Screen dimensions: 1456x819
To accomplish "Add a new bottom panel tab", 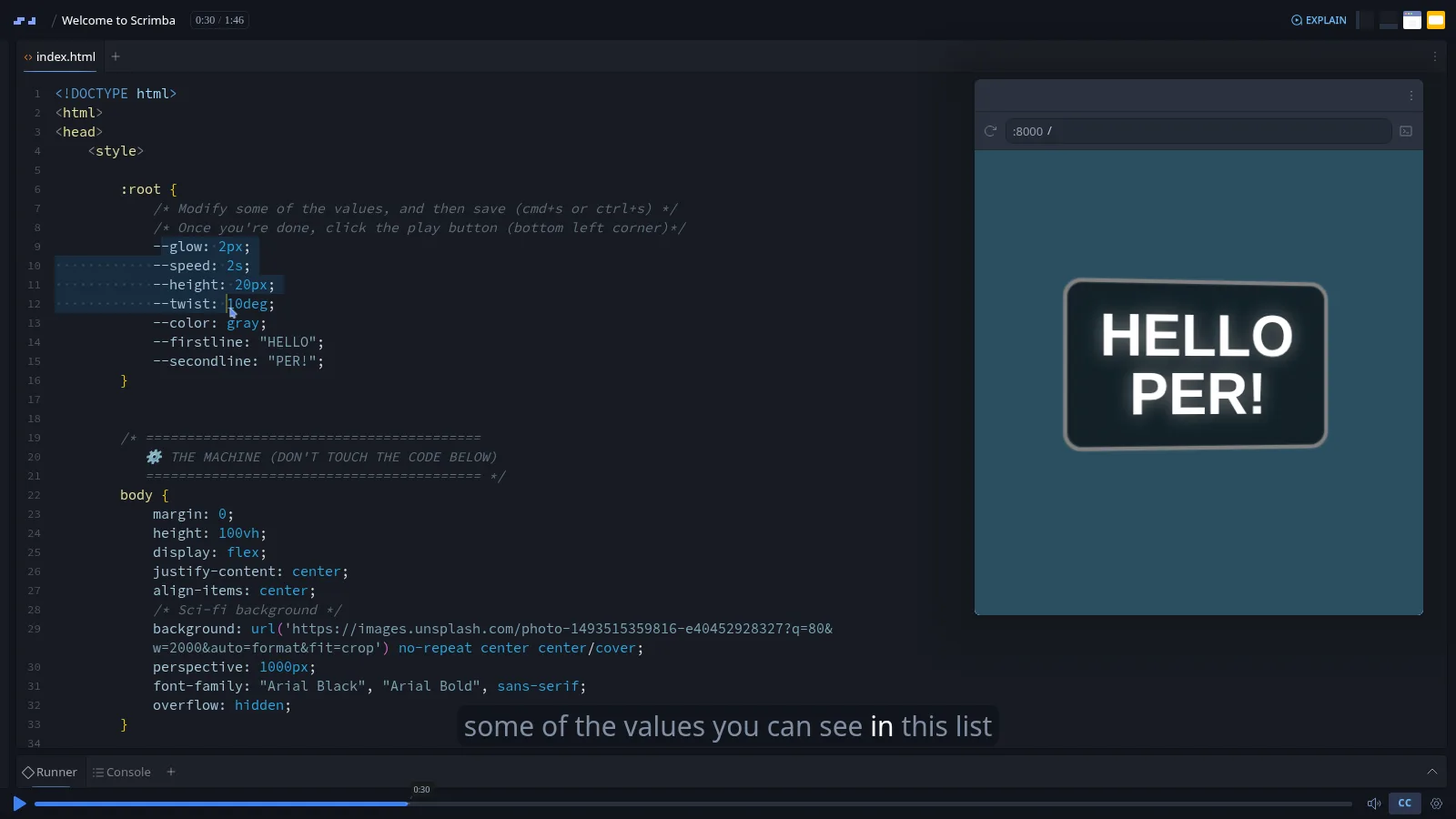I will point(171,772).
